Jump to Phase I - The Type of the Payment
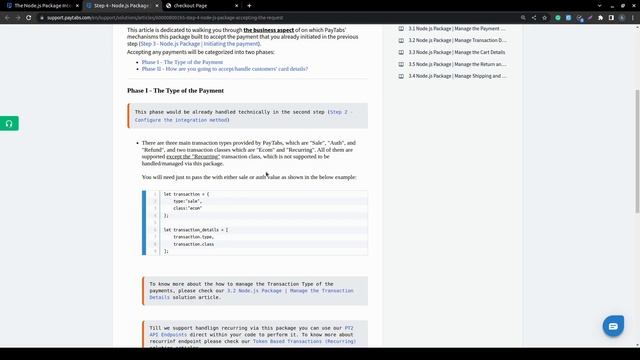The height and width of the screenshot is (360, 640). click(182, 62)
